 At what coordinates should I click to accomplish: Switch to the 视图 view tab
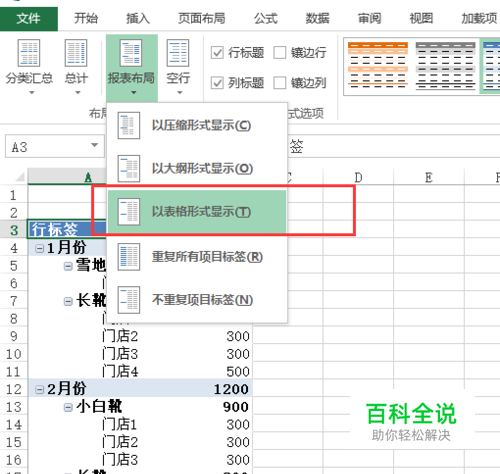[421, 18]
